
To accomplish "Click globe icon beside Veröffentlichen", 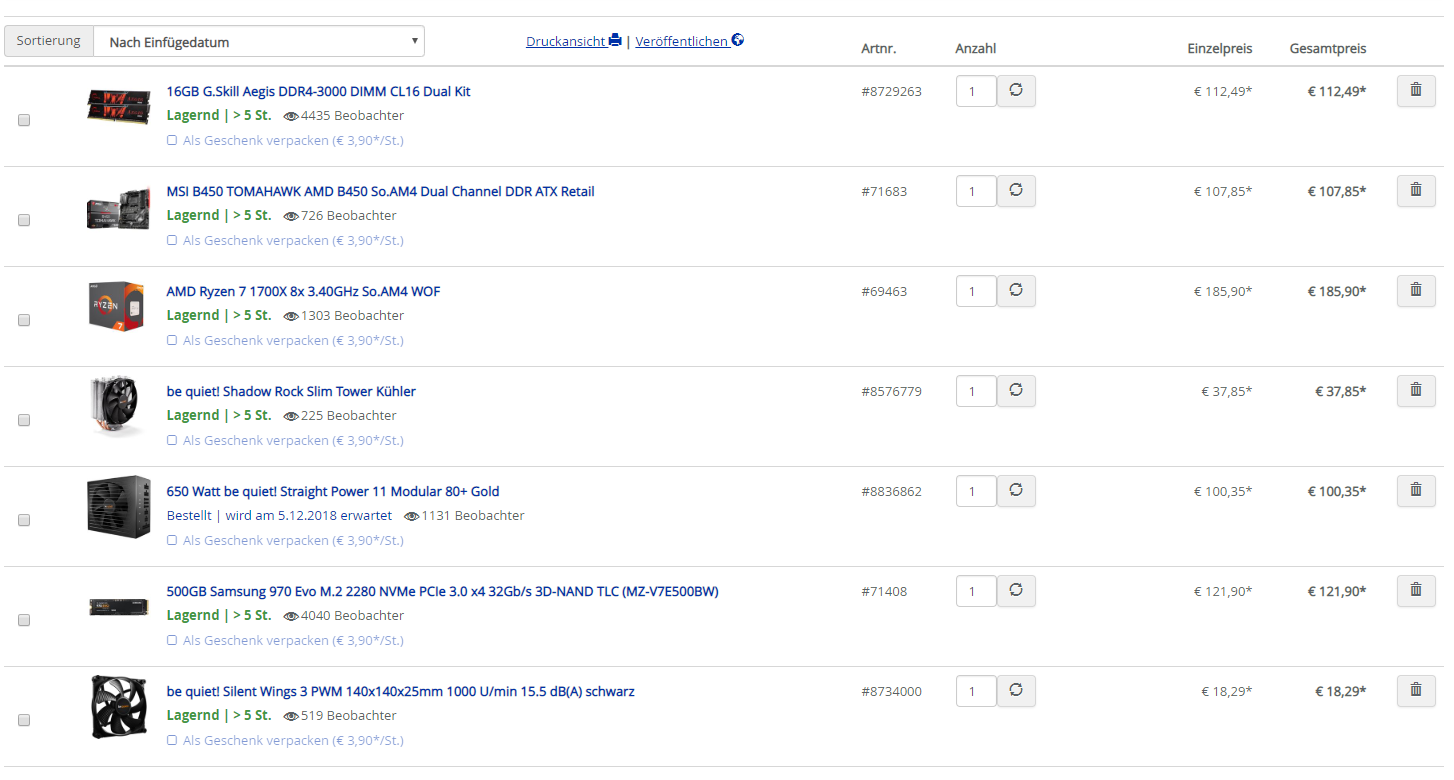I will pos(738,41).
